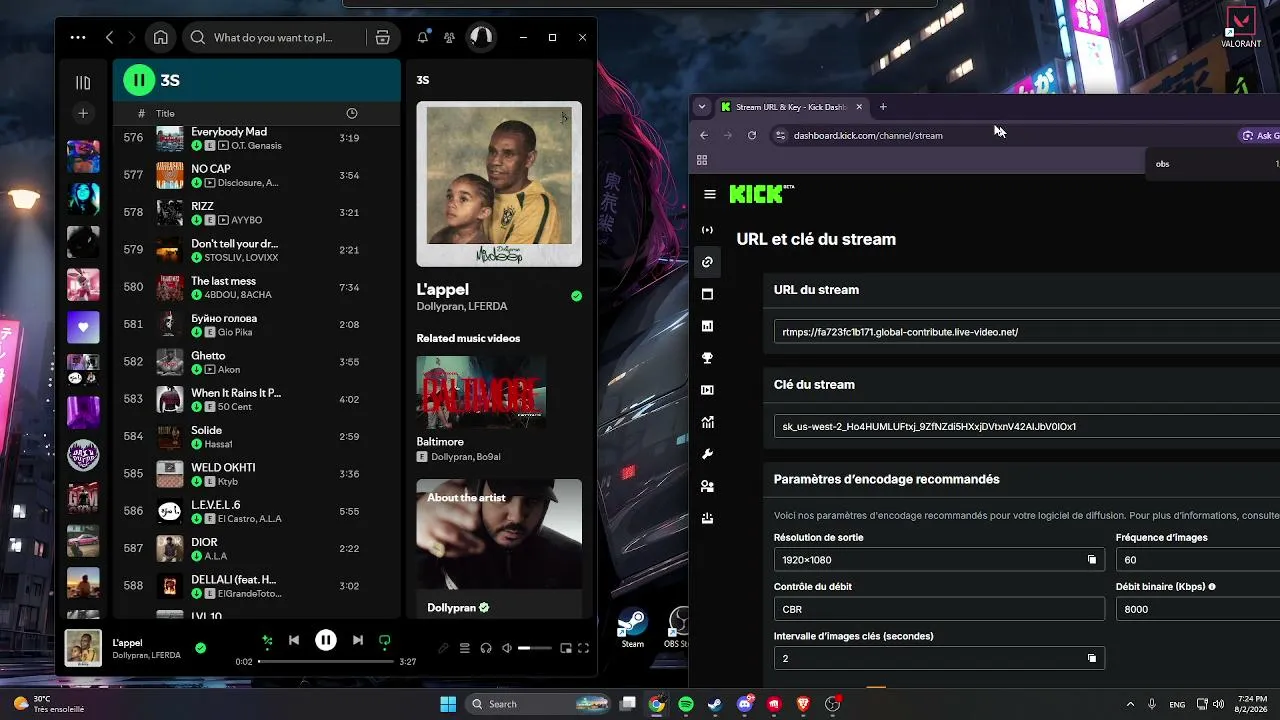
Task: Open Kick sidebar wrench settings icon
Action: tap(707, 454)
